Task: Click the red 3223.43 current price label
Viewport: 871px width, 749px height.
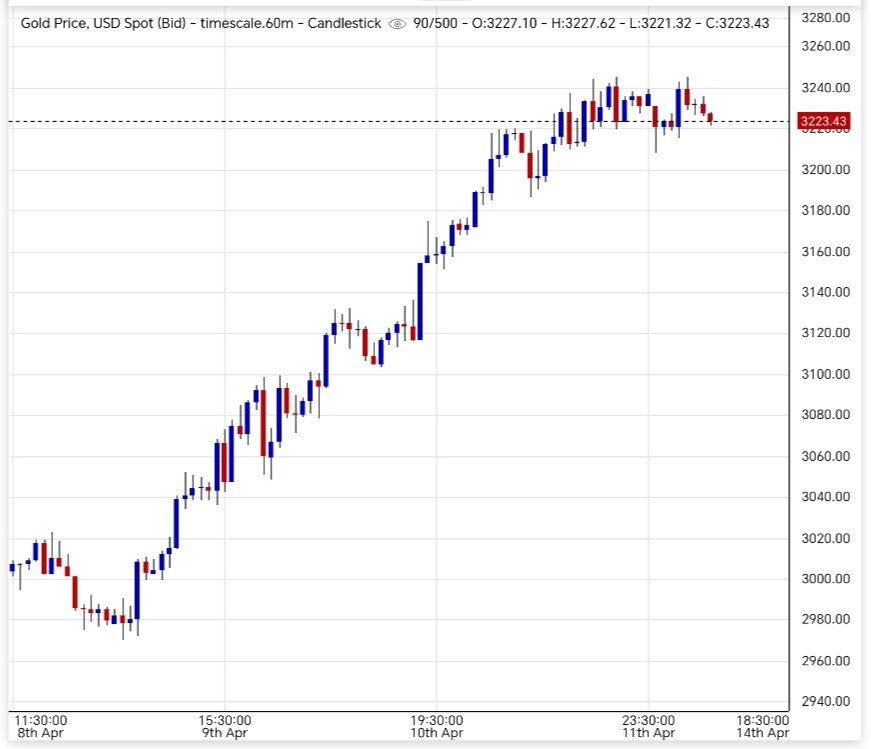Action: pyautogui.click(x=824, y=122)
